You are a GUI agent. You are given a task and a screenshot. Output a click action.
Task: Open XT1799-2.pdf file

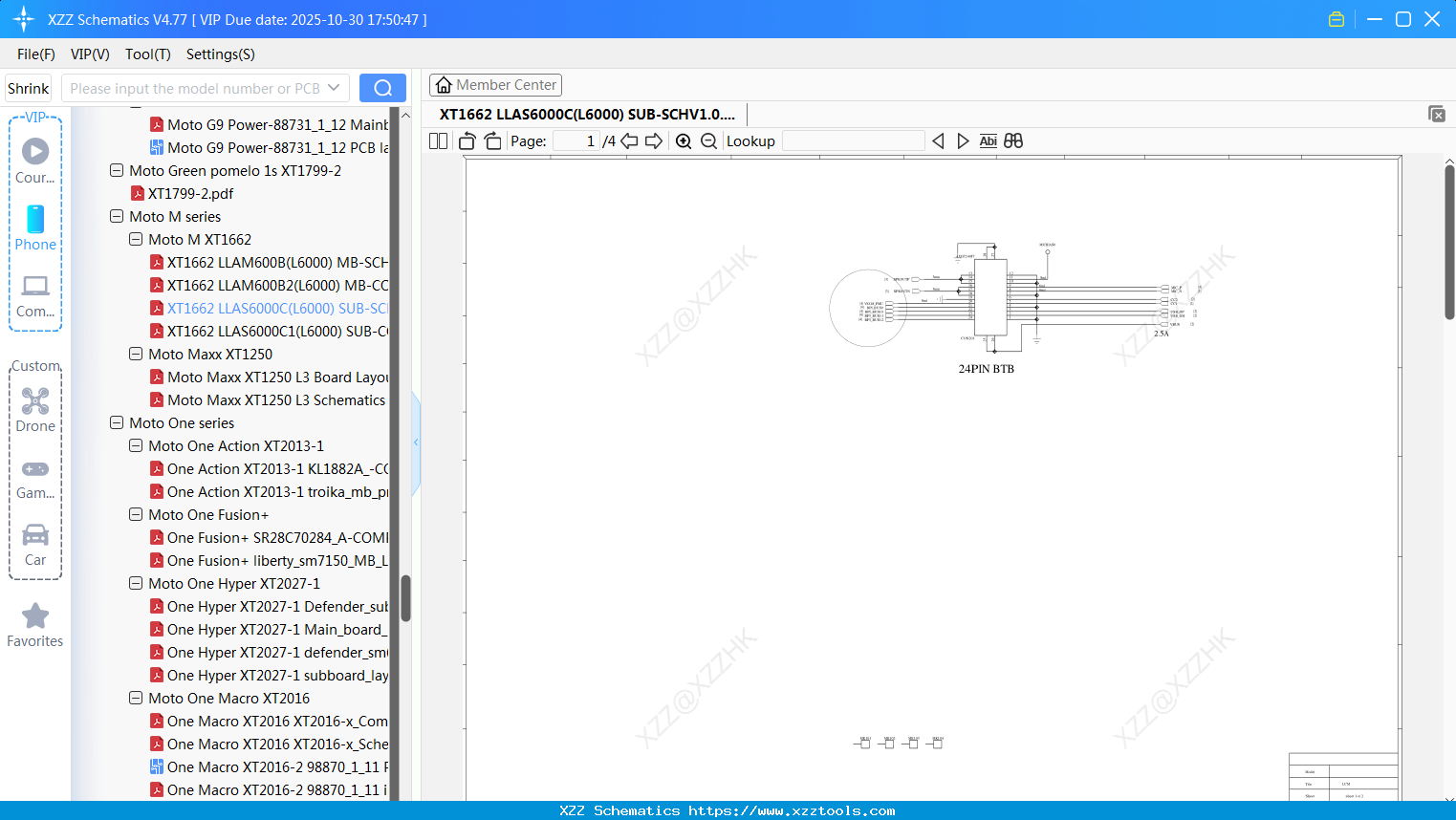pos(190,193)
